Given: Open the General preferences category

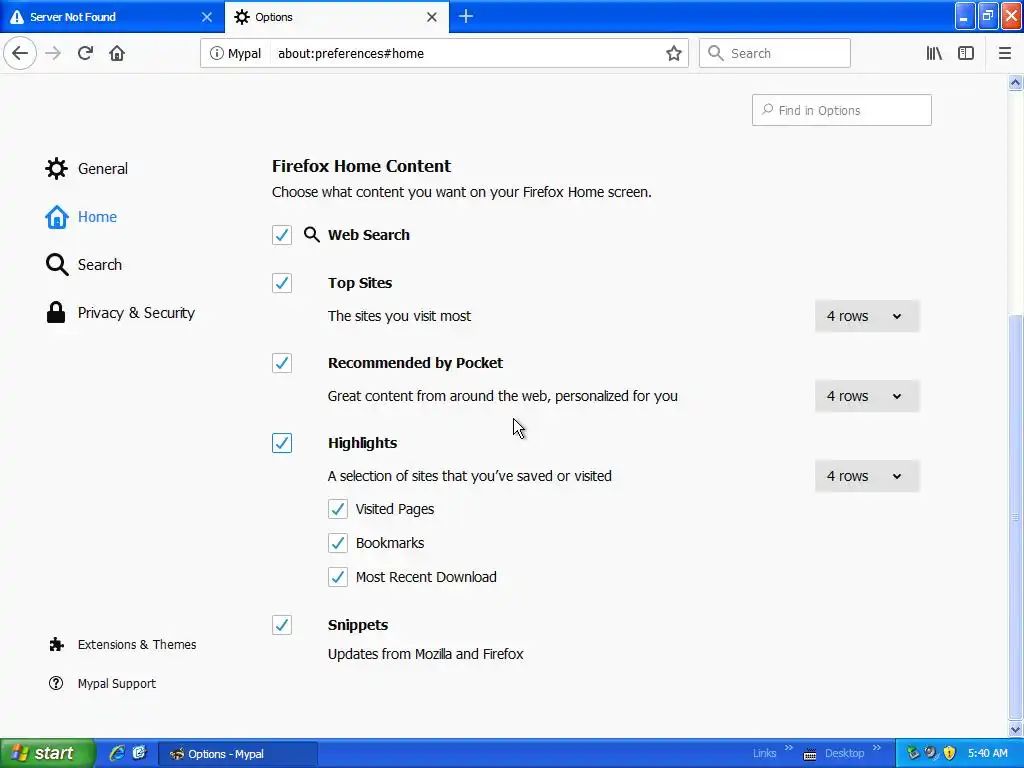Looking at the screenshot, I should 103,168.
